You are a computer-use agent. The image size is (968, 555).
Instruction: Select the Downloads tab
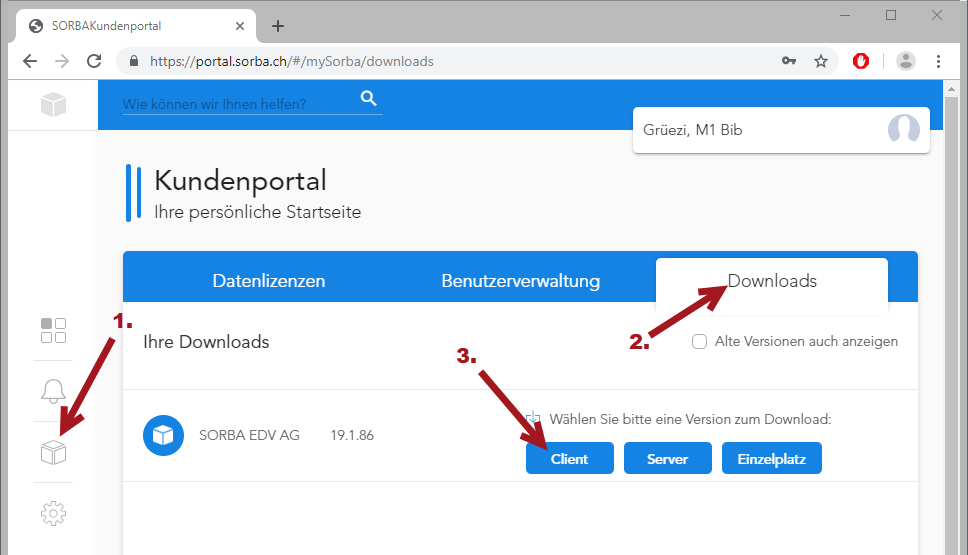772,281
